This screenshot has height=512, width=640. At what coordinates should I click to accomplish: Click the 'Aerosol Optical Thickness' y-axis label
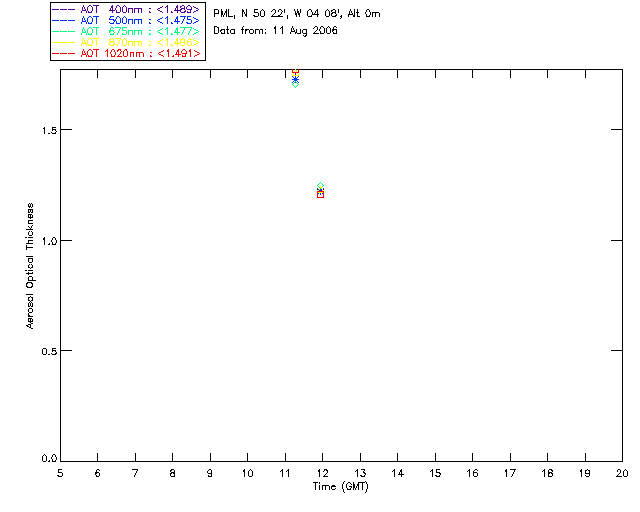click(x=30, y=266)
